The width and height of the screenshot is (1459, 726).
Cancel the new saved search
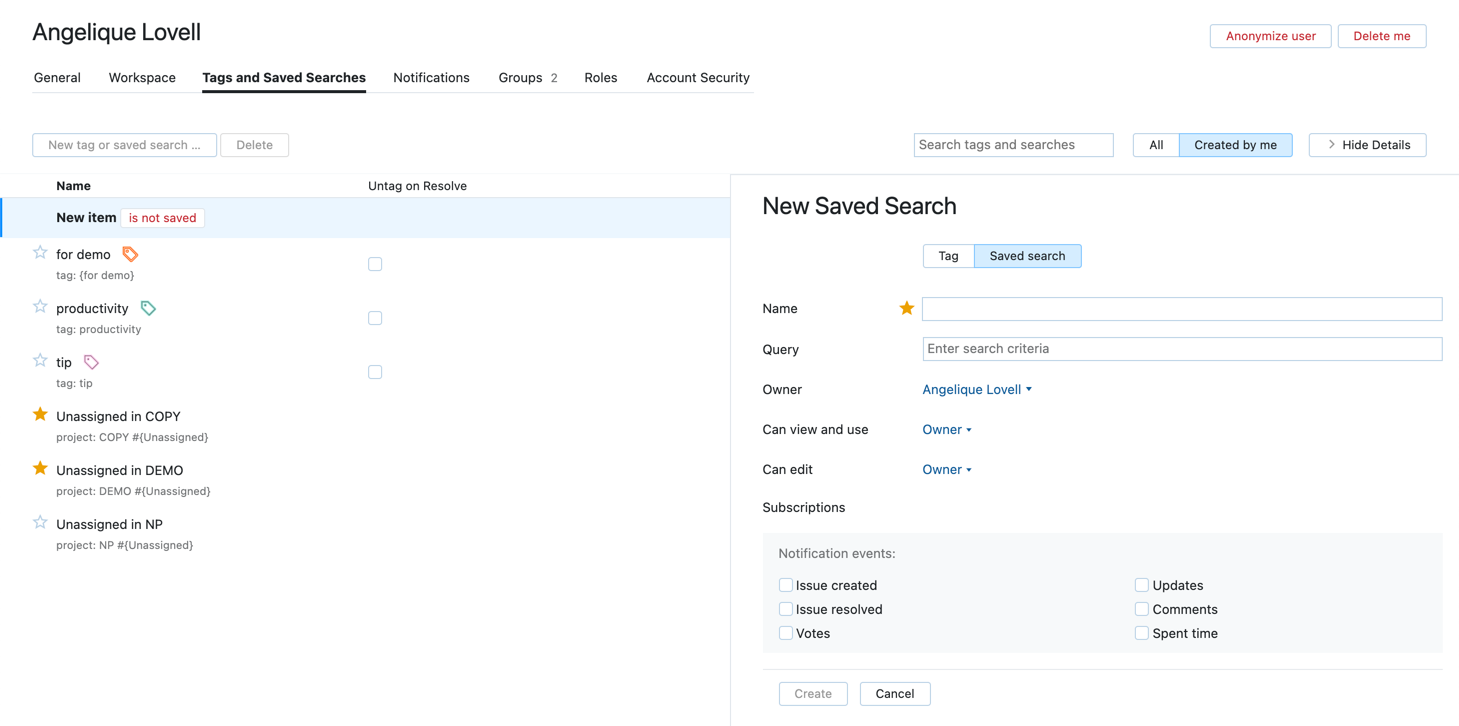pos(894,693)
